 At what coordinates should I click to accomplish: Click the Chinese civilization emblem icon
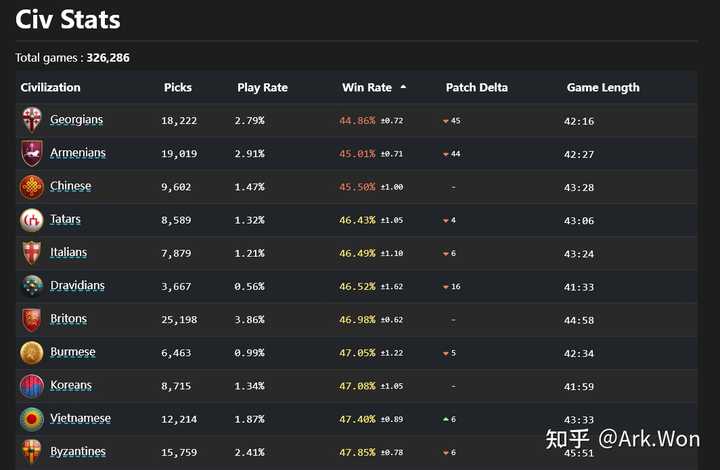point(32,187)
